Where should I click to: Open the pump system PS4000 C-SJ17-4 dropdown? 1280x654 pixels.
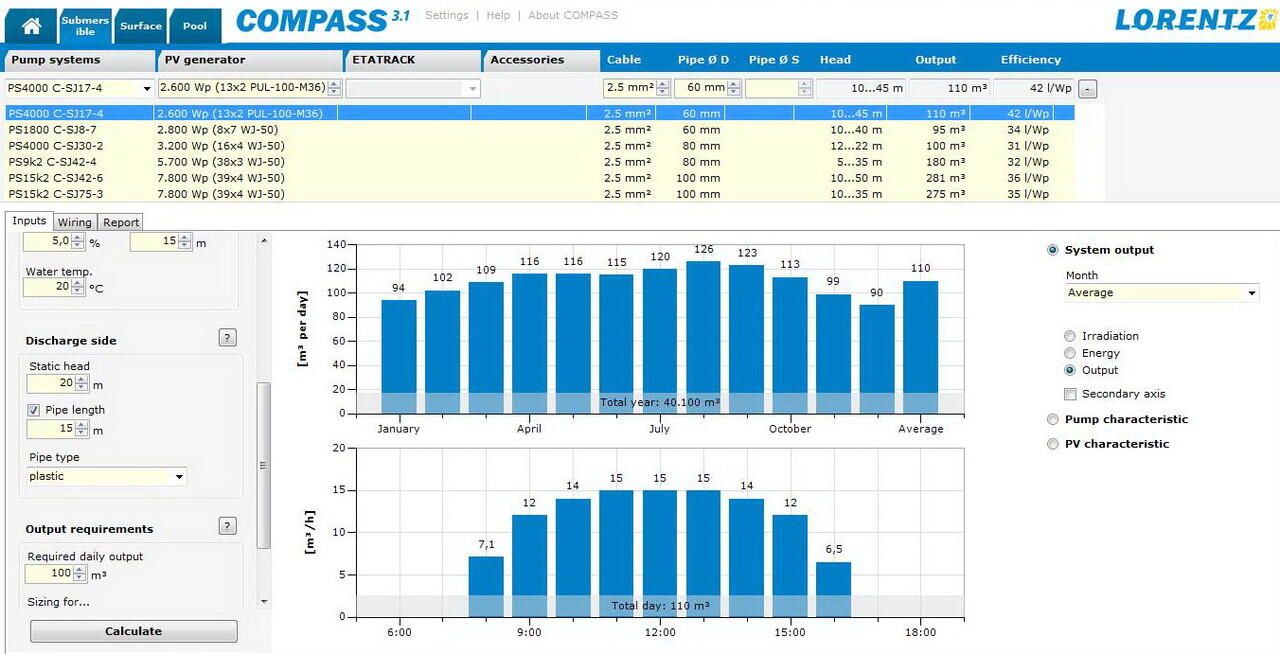147,89
